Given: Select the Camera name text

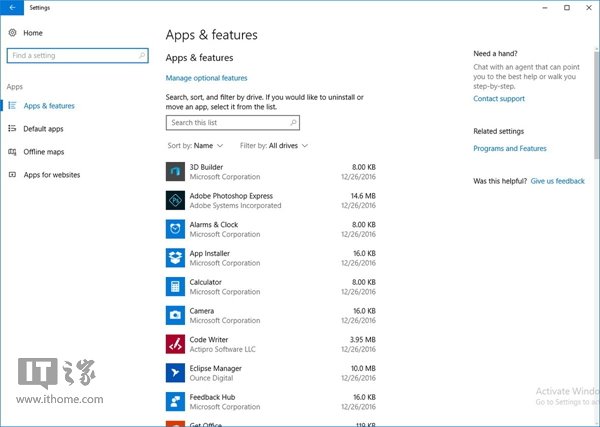Looking at the screenshot, I should pos(202,311).
